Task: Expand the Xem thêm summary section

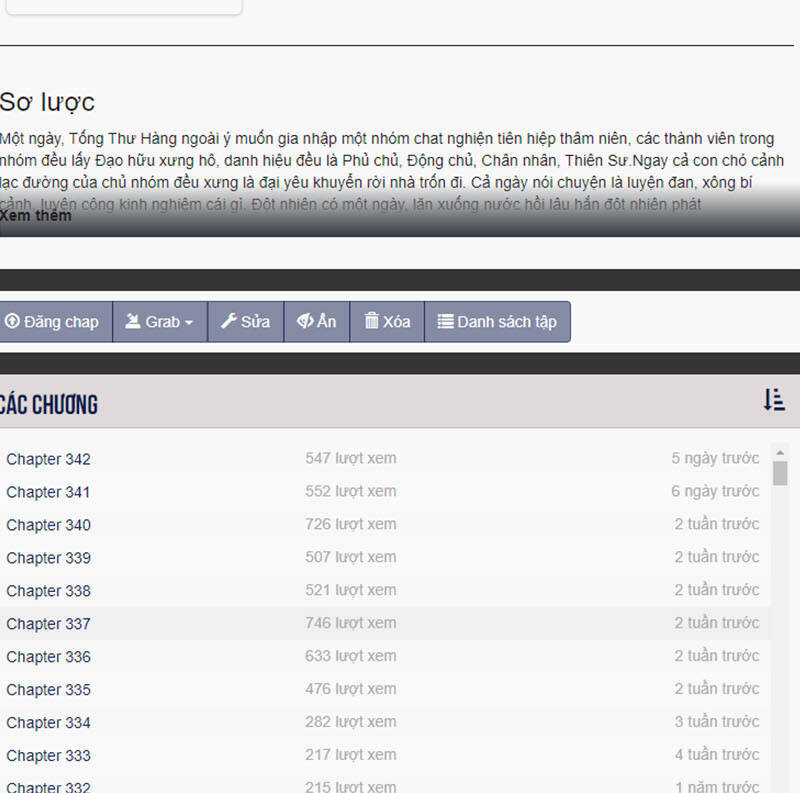Action: click(x=35, y=216)
